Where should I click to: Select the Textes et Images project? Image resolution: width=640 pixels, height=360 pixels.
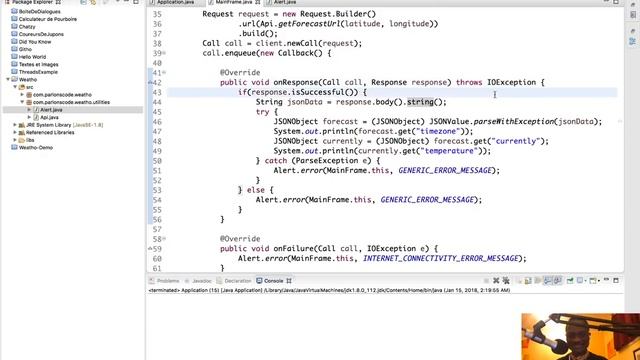point(38,64)
